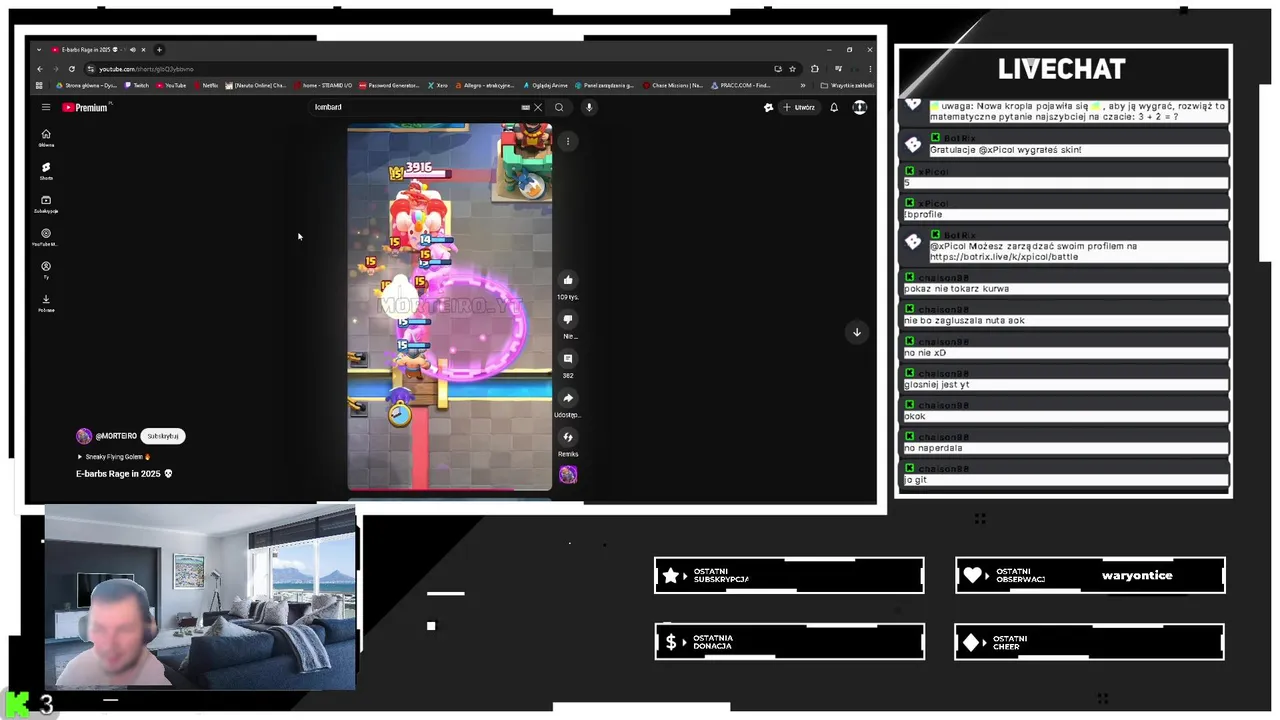Click the Ostatnia Donacja panel

click(790, 642)
